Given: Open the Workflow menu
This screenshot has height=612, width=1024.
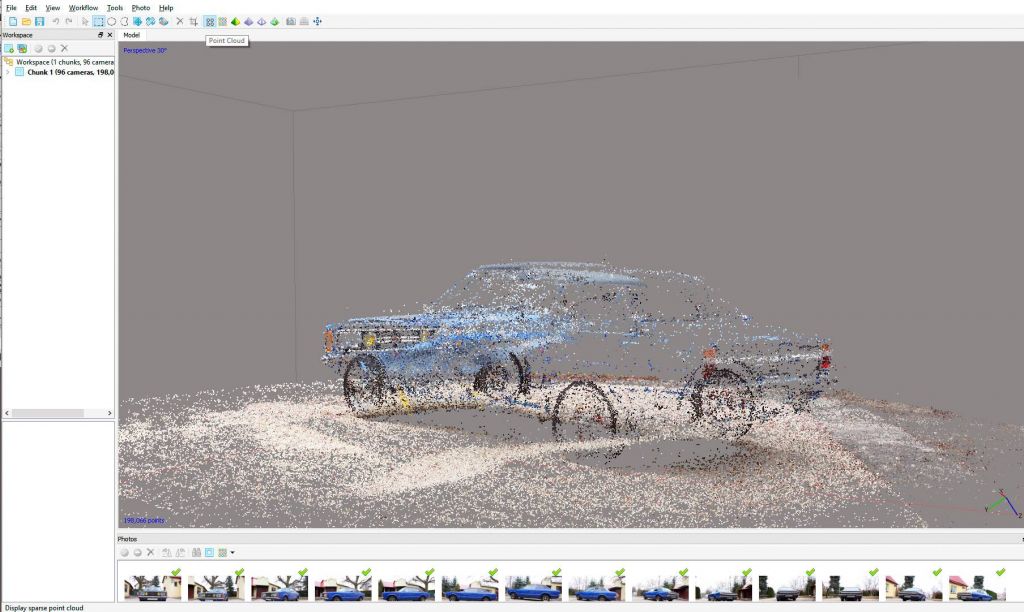Looking at the screenshot, I should pyautogui.click(x=83, y=7).
